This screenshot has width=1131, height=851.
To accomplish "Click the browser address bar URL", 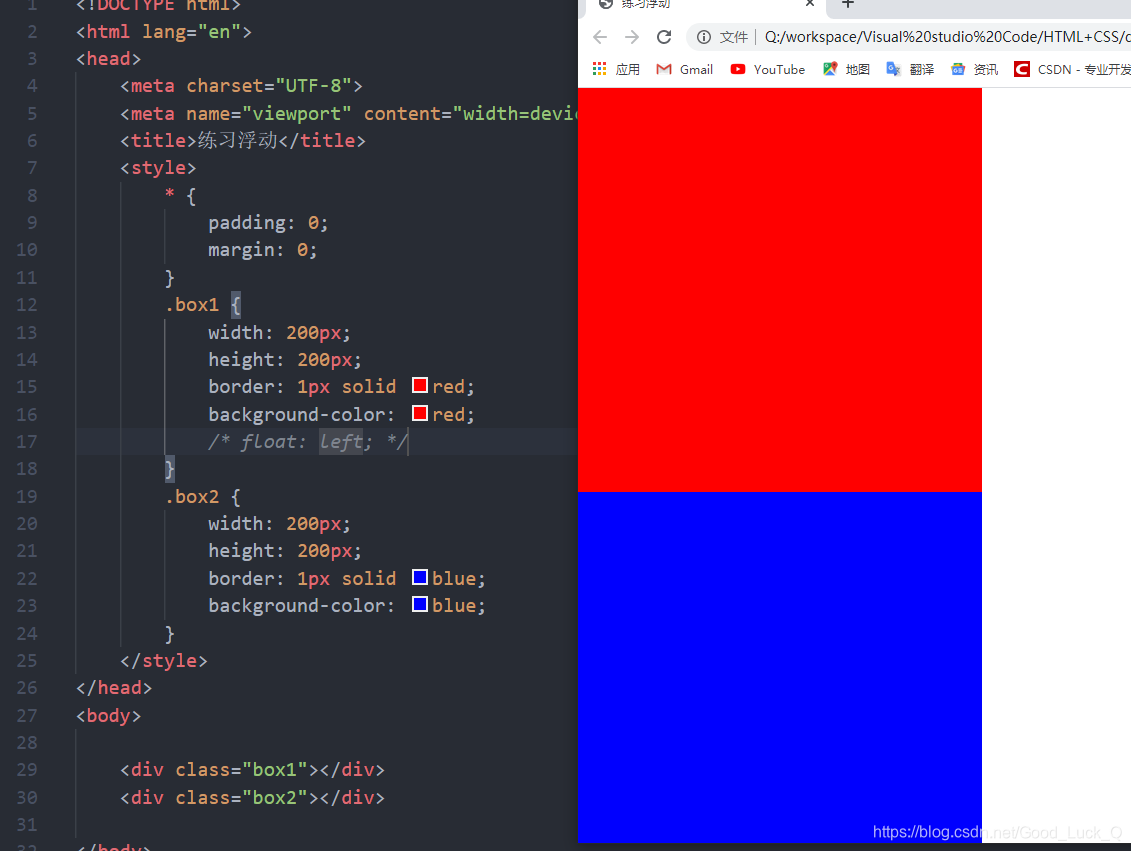I will pos(947,37).
